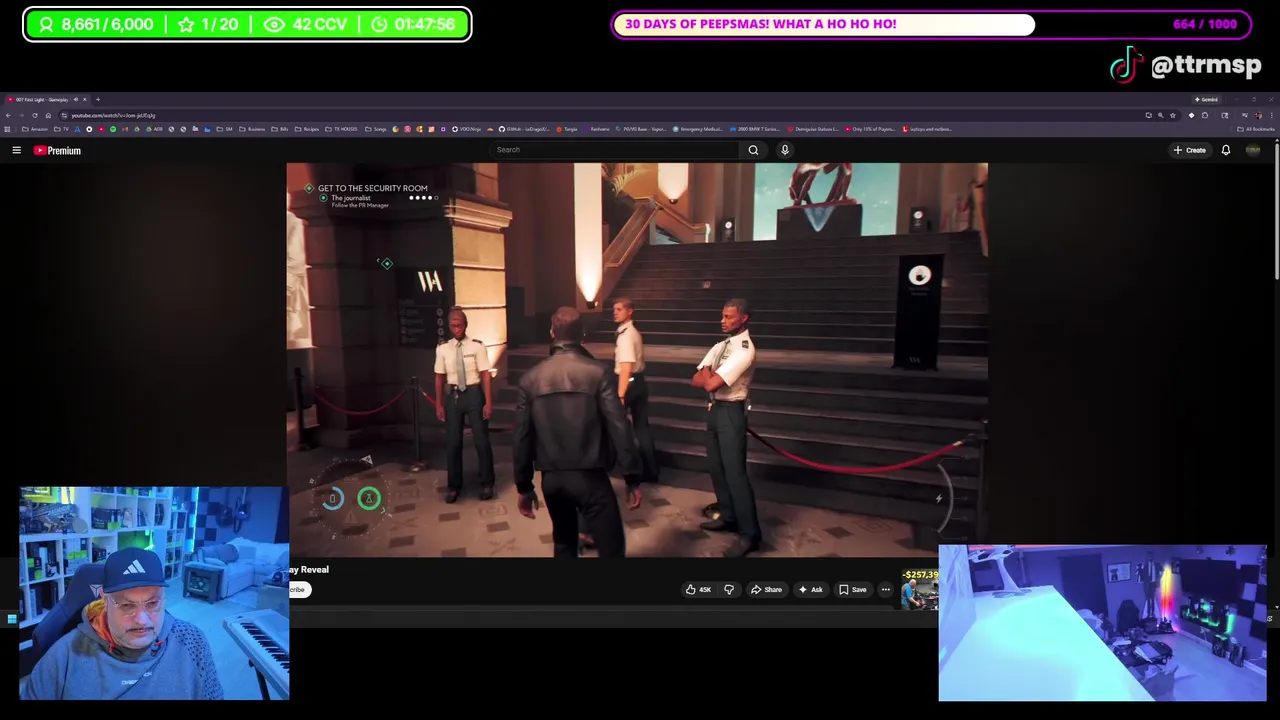Open the Songs bookmarks folder
This screenshot has width=1280, height=720.
[376, 129]
